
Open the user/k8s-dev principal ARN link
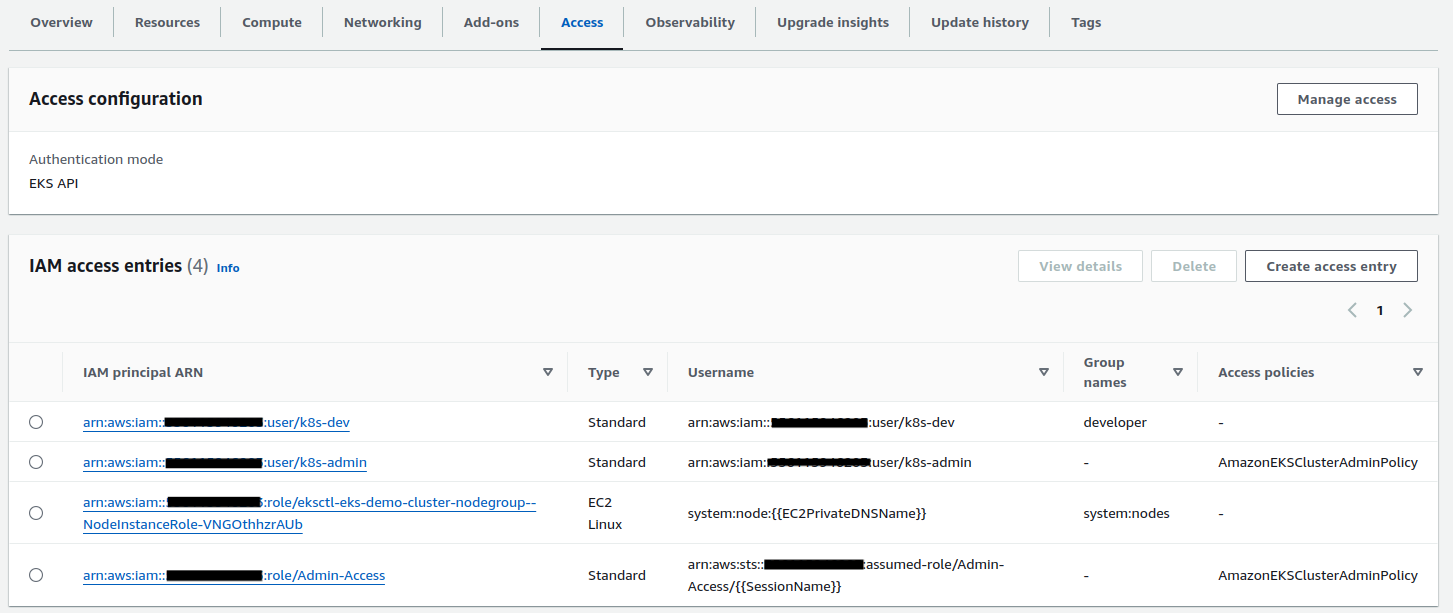click(x=216, y=422)
